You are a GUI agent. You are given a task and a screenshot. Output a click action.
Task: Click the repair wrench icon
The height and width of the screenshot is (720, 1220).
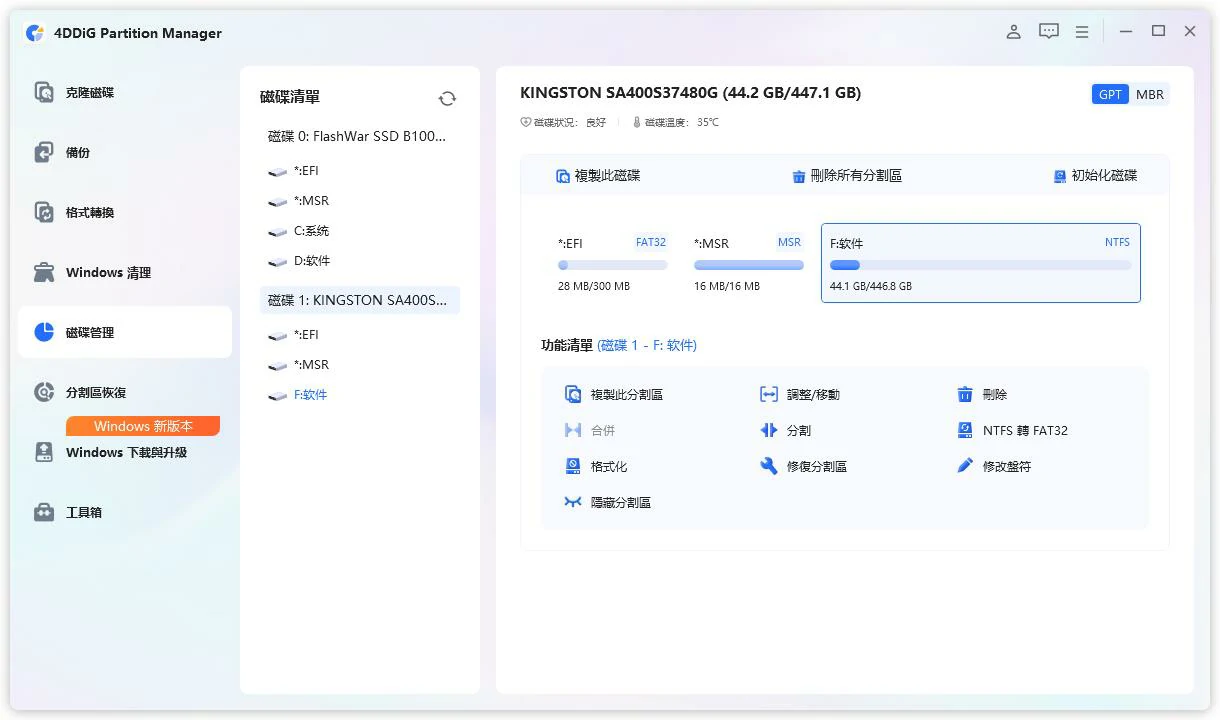(769, 467)
